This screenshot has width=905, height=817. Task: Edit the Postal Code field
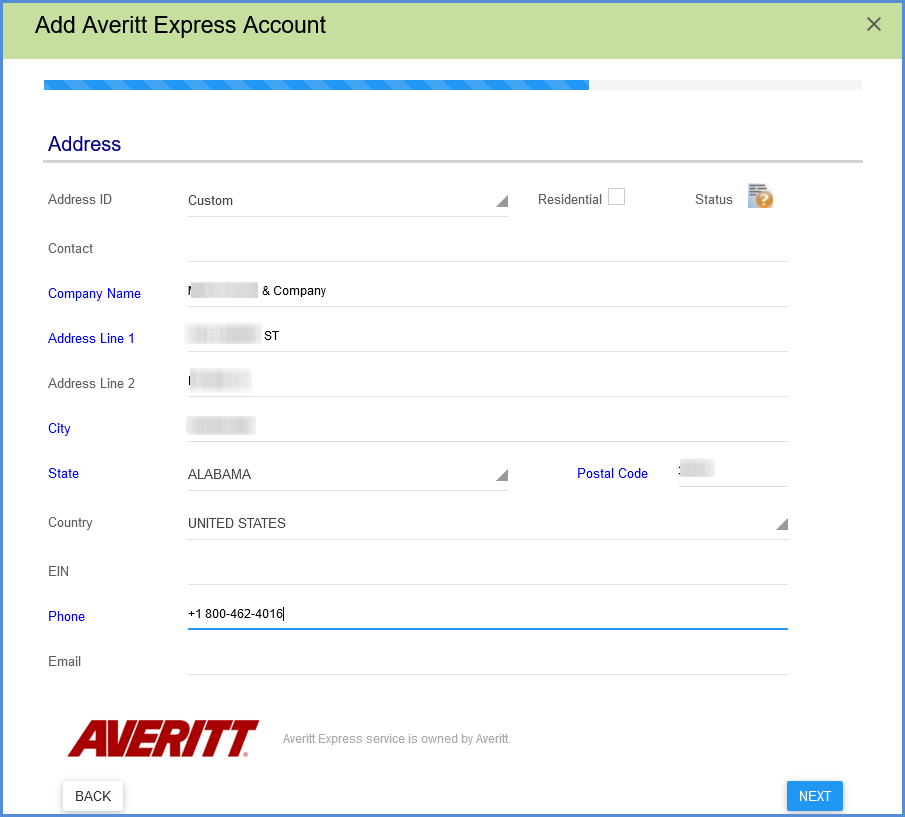coord(733,471)
